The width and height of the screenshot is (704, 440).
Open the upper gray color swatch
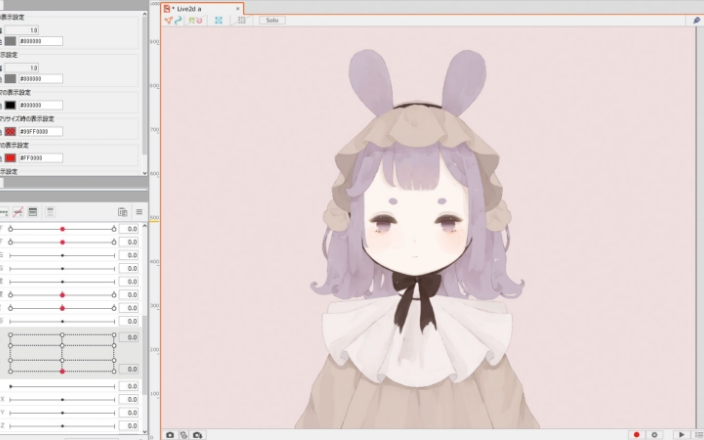click(10, 41)
